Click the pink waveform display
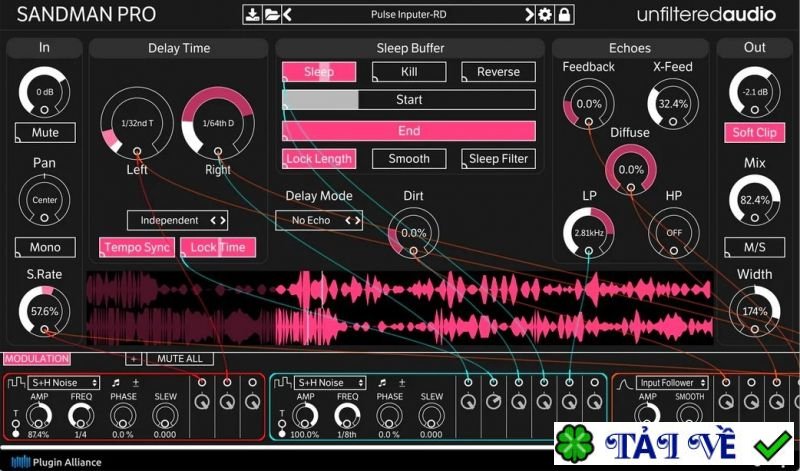The width and height of the screenshot is (800, 471). pos(400,308)
